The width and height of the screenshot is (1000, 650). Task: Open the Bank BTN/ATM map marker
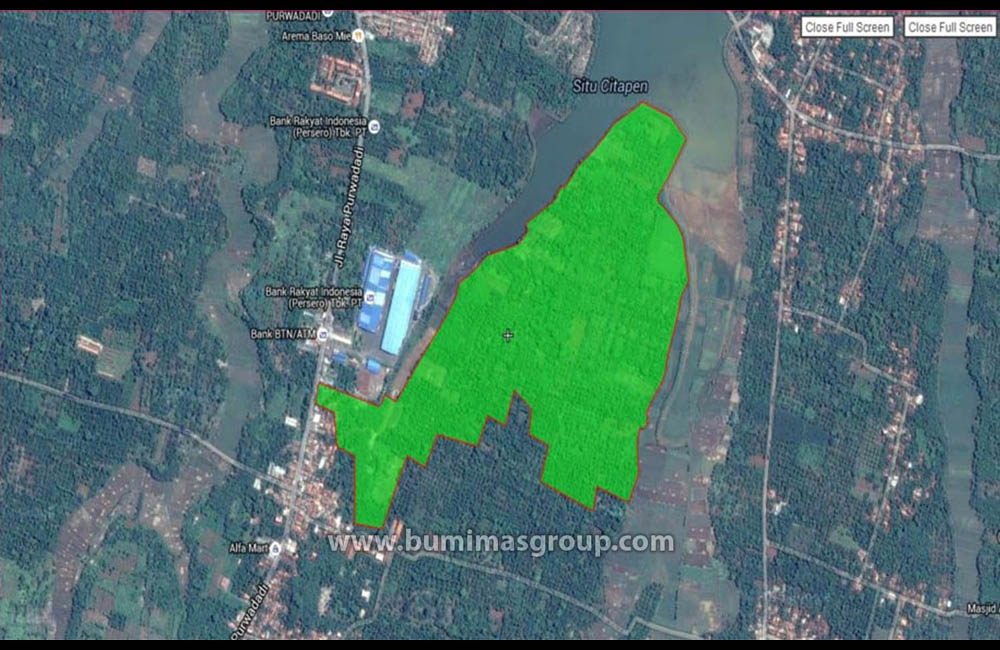click(x=322, y=333)
